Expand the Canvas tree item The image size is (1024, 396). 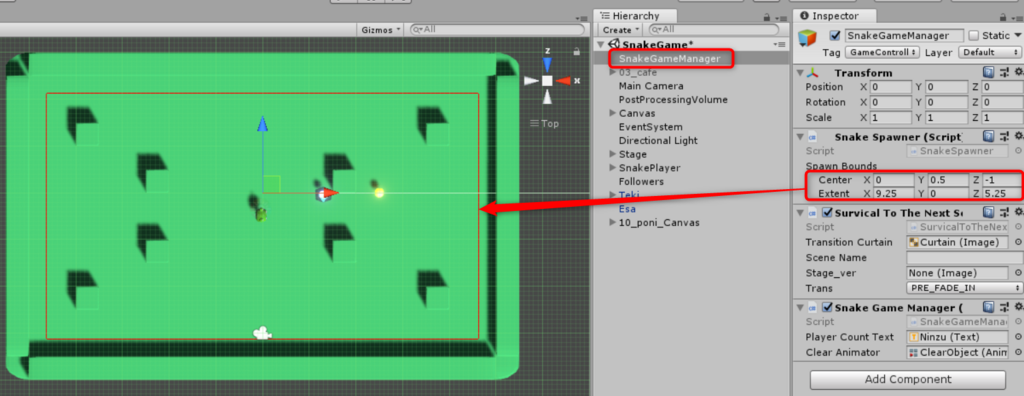[x=613, y=114]
